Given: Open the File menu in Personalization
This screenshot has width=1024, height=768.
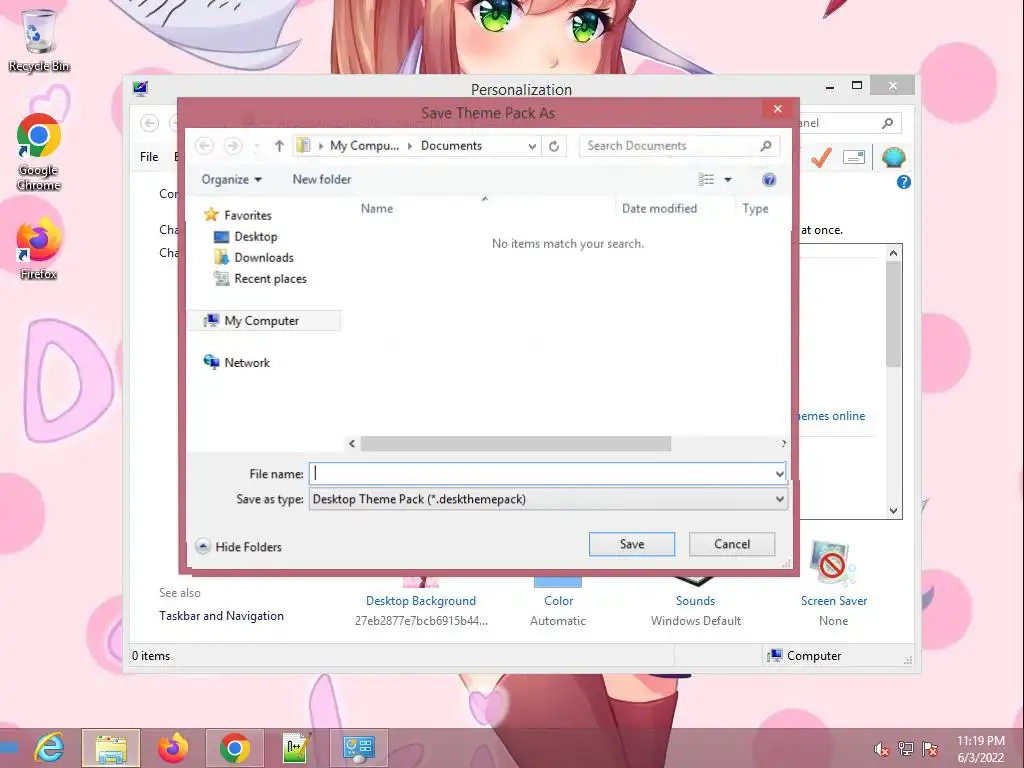Looking at the screenshot, I should tap(149, 157).
